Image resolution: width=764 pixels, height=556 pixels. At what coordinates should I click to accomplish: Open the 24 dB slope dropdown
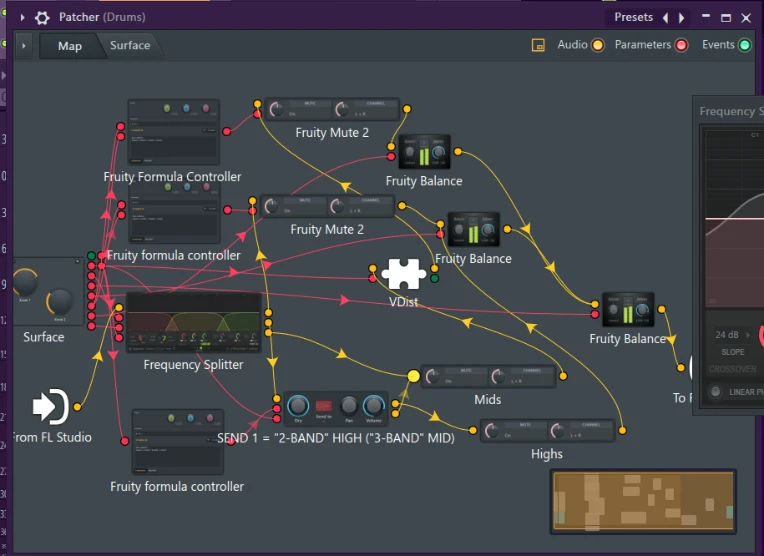click(x=732, y=335)
